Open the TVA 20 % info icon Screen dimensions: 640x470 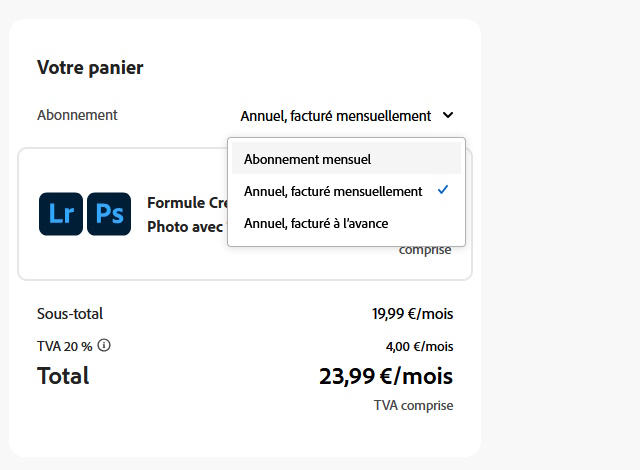click(104, 346)
